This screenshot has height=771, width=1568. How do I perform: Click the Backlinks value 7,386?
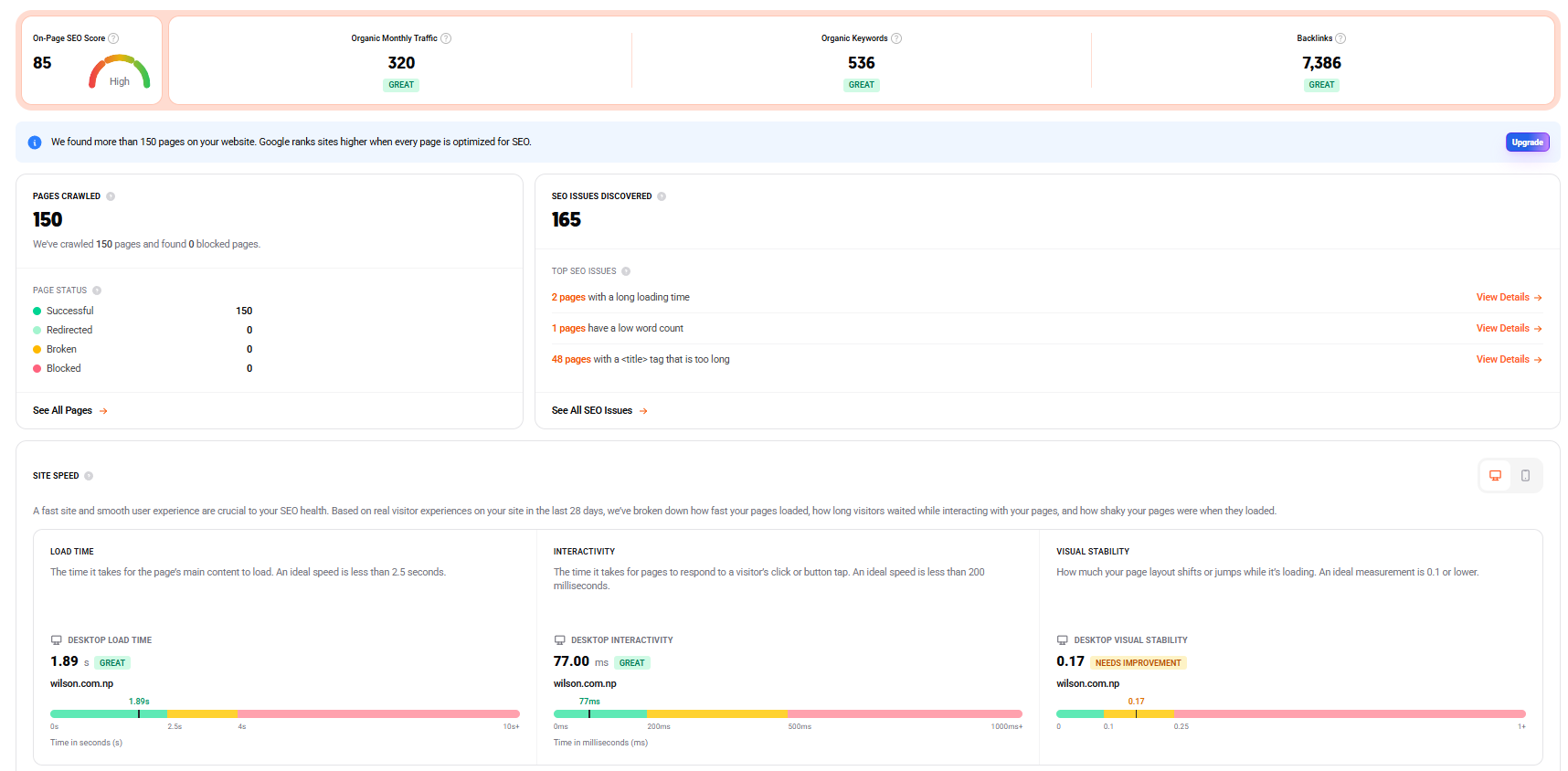point(1321,63)
